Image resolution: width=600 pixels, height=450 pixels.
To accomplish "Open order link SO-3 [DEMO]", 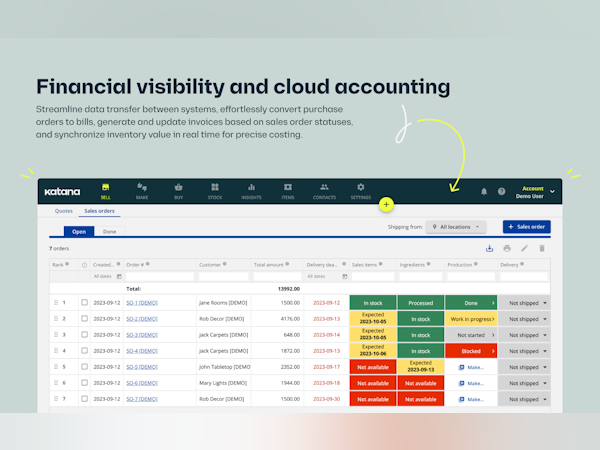I will 142,335.
